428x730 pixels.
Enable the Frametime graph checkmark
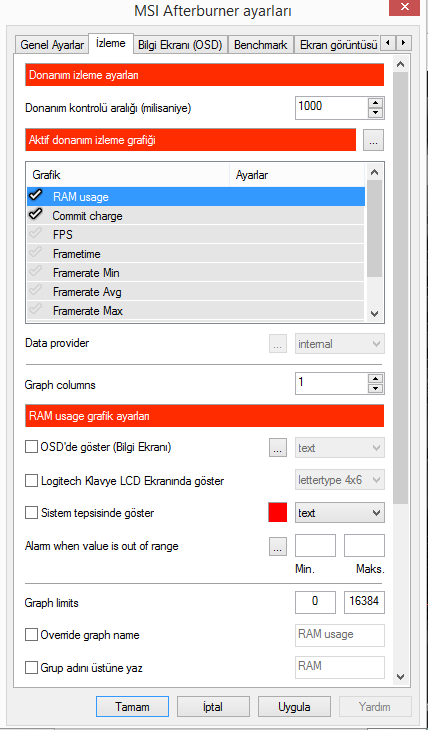[35, 253]
